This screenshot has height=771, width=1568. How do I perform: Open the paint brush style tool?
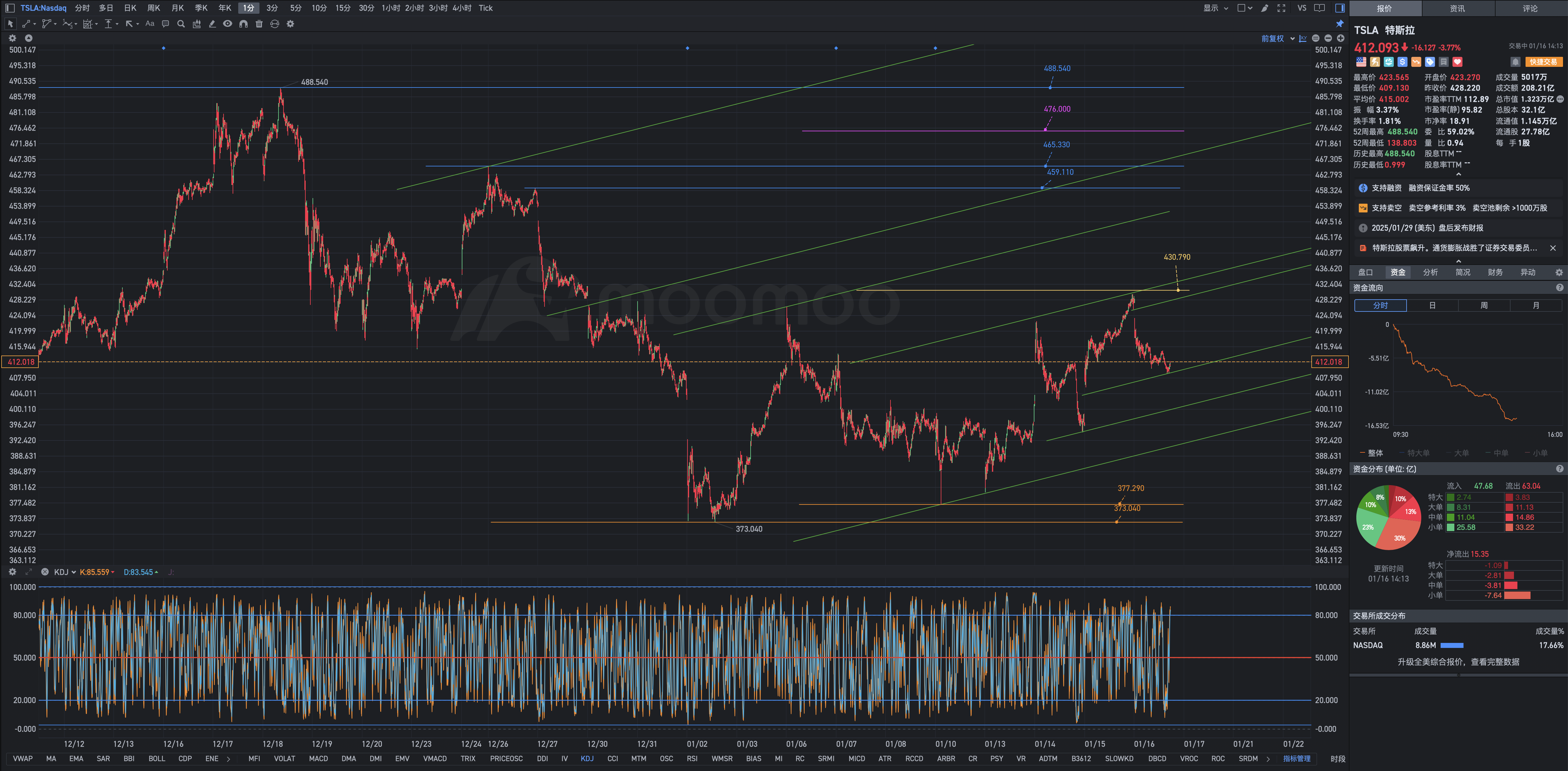1264,8
